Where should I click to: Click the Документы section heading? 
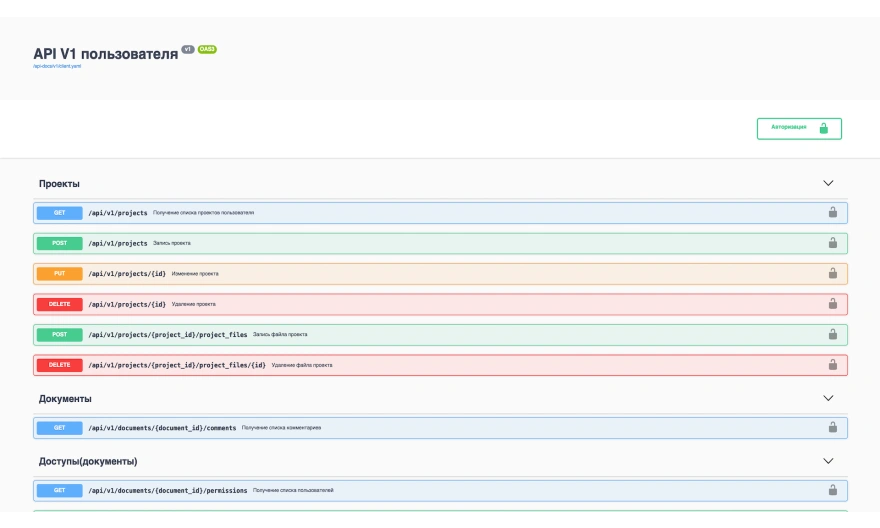[65, 398]
